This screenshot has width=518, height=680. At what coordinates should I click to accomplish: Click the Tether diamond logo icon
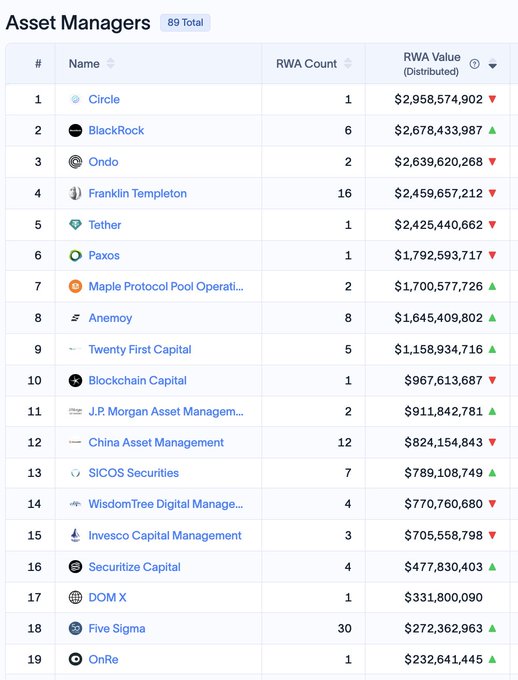coord(75,225)
